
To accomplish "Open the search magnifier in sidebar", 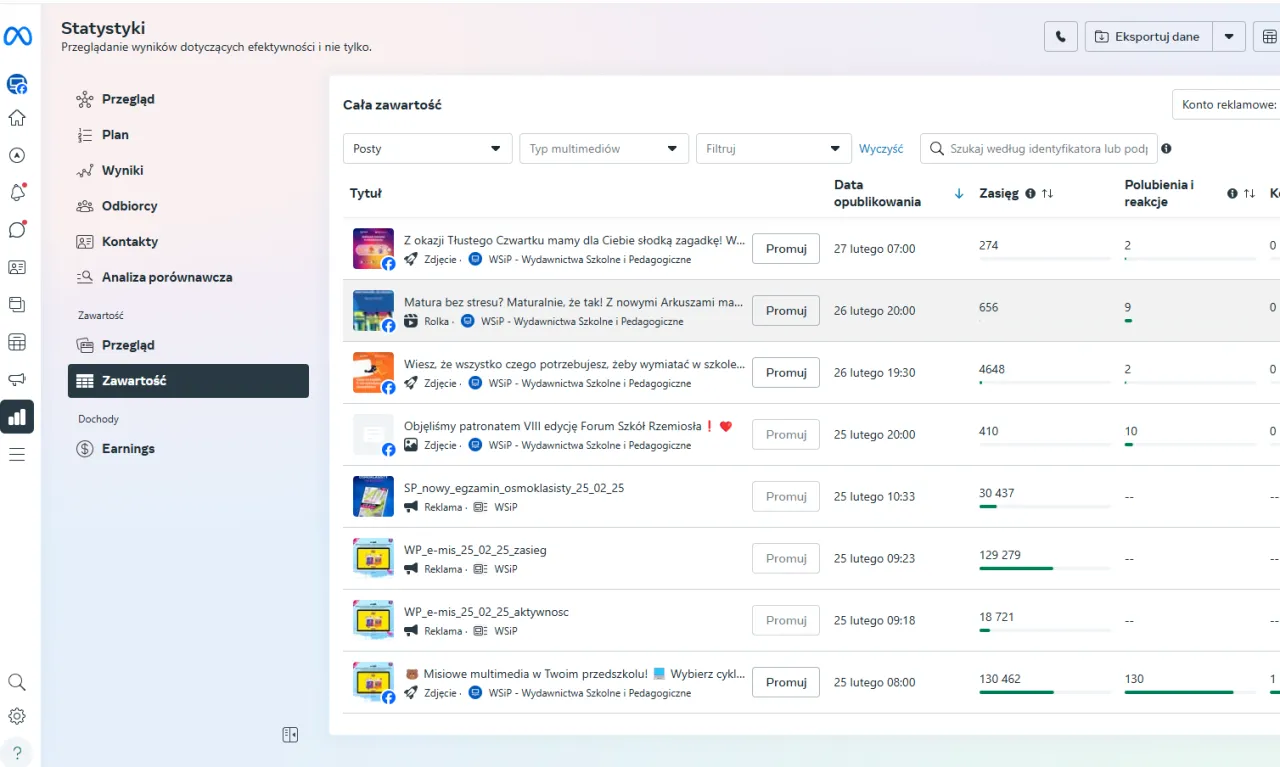I will [17, 682].
